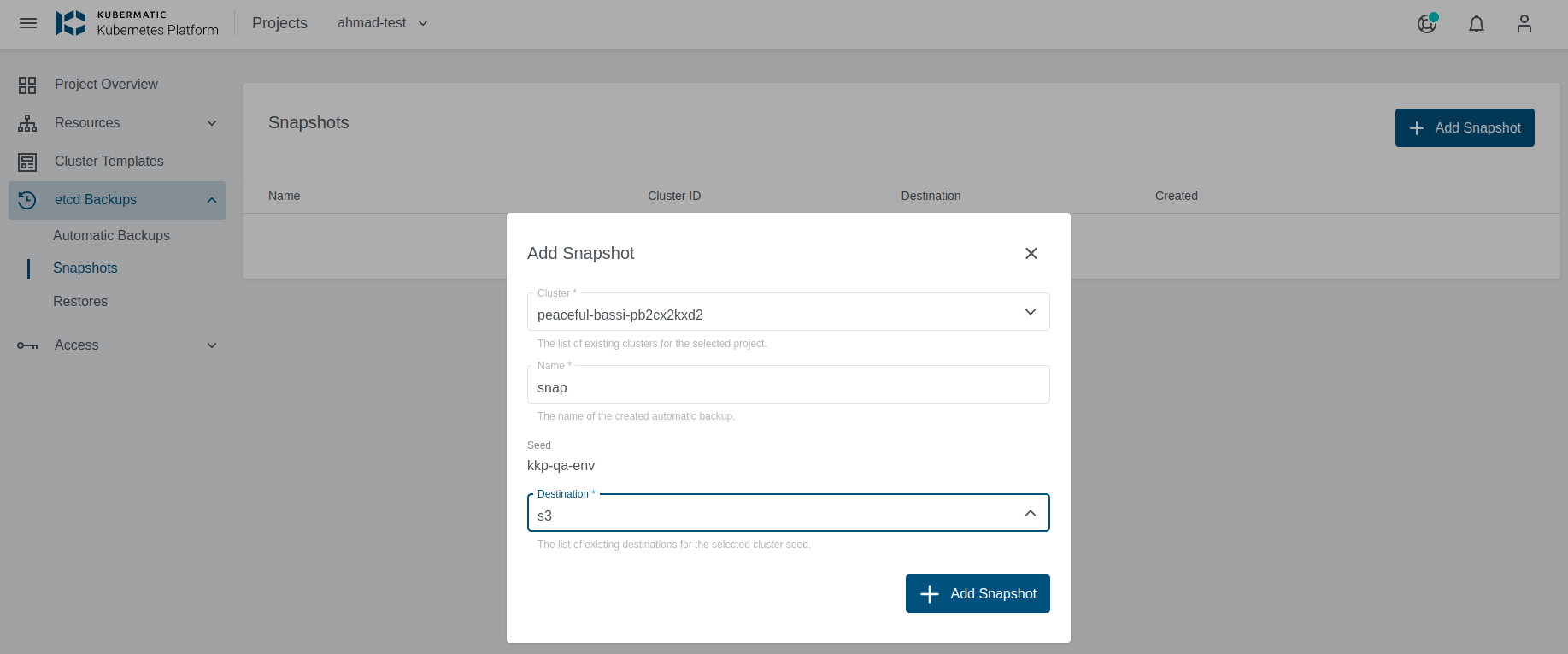
Task: Expand the Resources menu section
Action: 211,123
